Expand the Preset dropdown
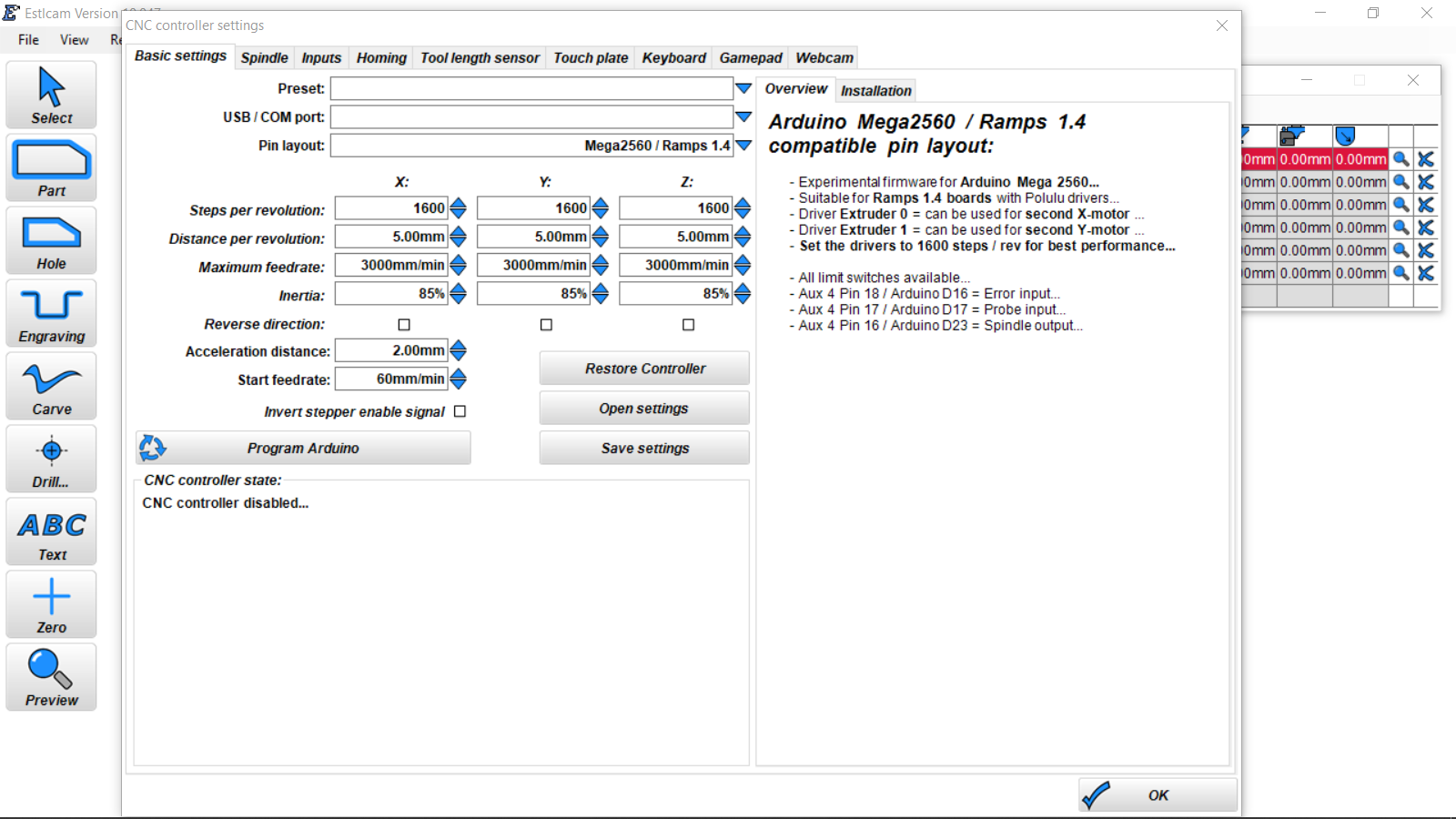The width and height of the screenshot is (1456, 819). (x=743, y=88)
